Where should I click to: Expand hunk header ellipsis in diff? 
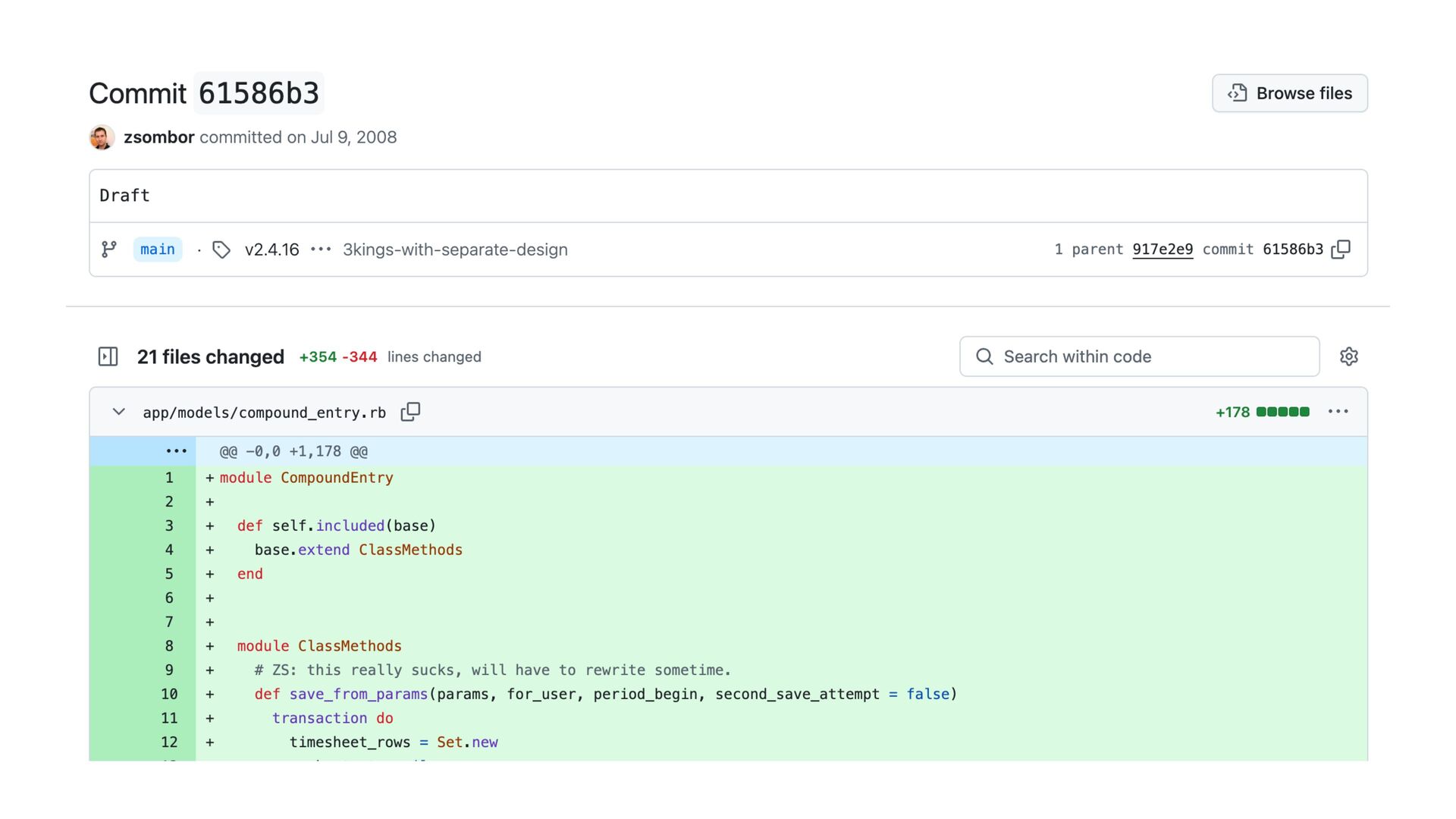(x=176, y=451)
